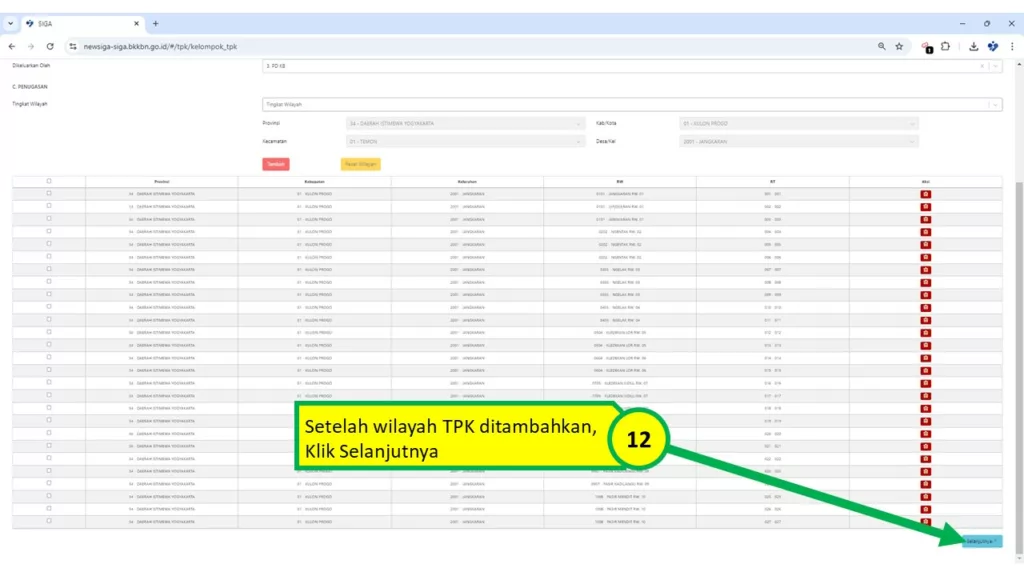Open the browser extensions puzzle icon
Image resolution: width=1024 pixels, height=576 pixels.
[x=945, y=46]
